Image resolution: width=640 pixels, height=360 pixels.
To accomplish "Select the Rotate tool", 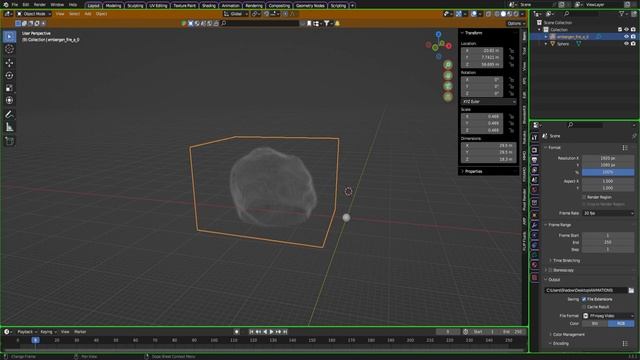I will (9, 76).
